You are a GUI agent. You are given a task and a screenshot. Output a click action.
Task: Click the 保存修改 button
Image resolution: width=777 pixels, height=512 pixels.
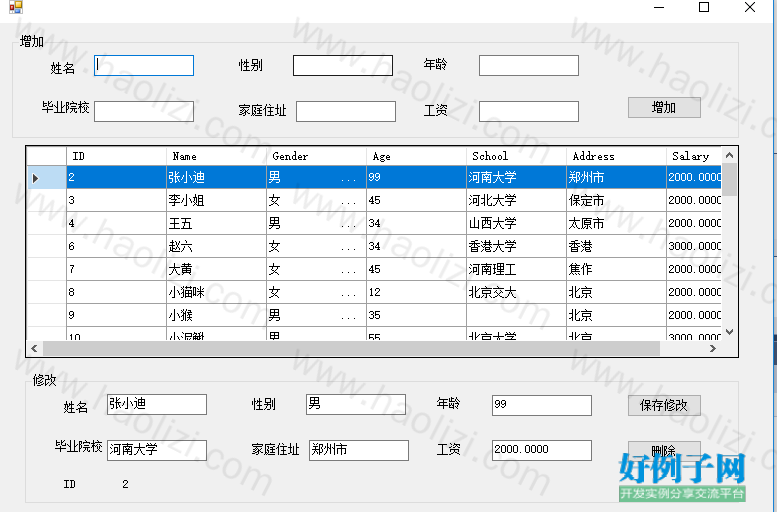click(664, 405)
